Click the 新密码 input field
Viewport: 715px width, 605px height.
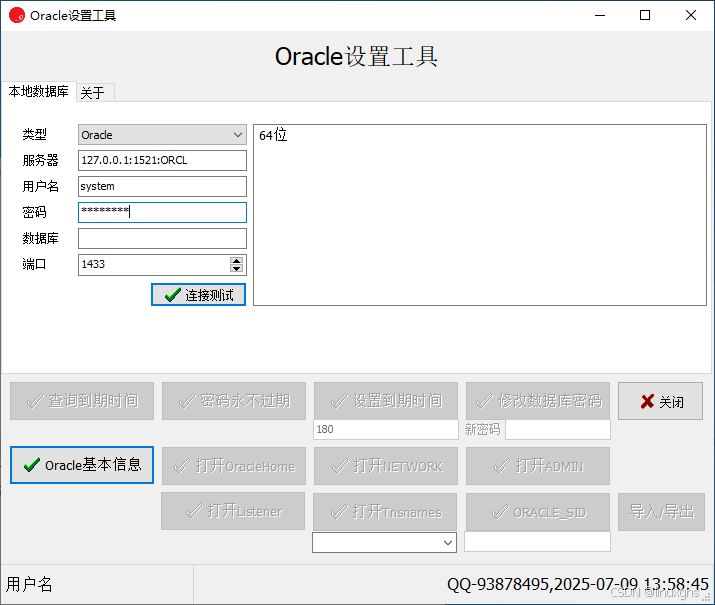pos(558,429)
